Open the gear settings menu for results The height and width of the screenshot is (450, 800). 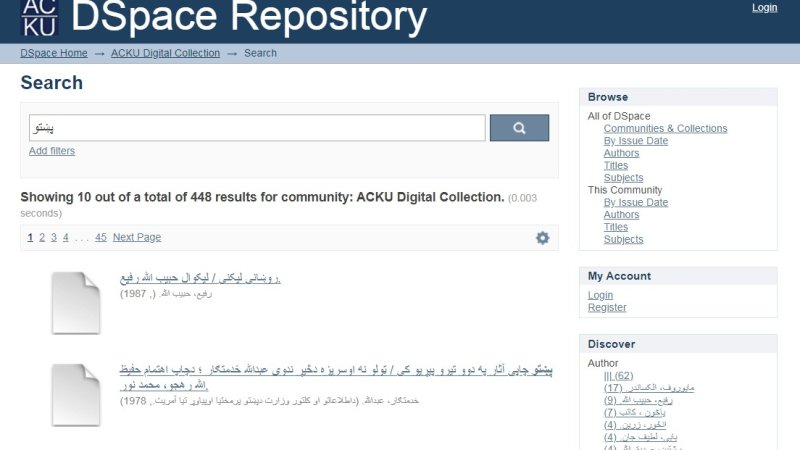tap(542, 238)
